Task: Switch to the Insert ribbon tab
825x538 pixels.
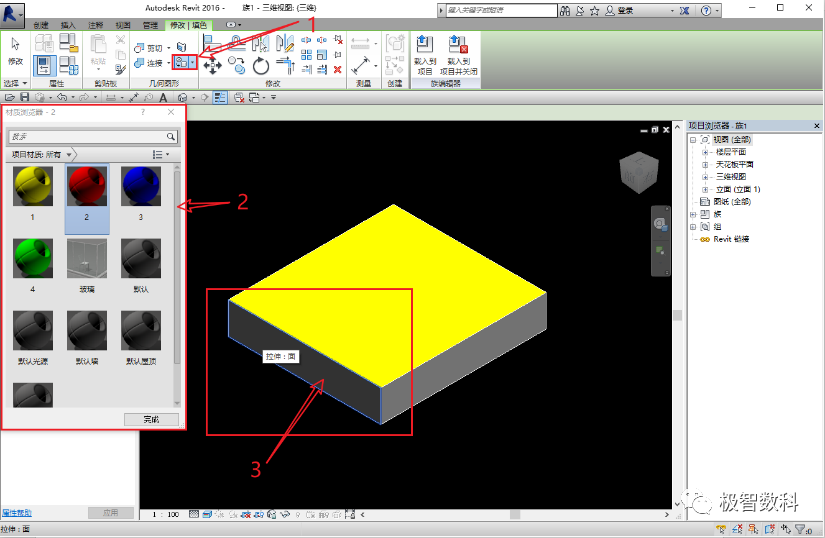Action: tap(68, 25)
